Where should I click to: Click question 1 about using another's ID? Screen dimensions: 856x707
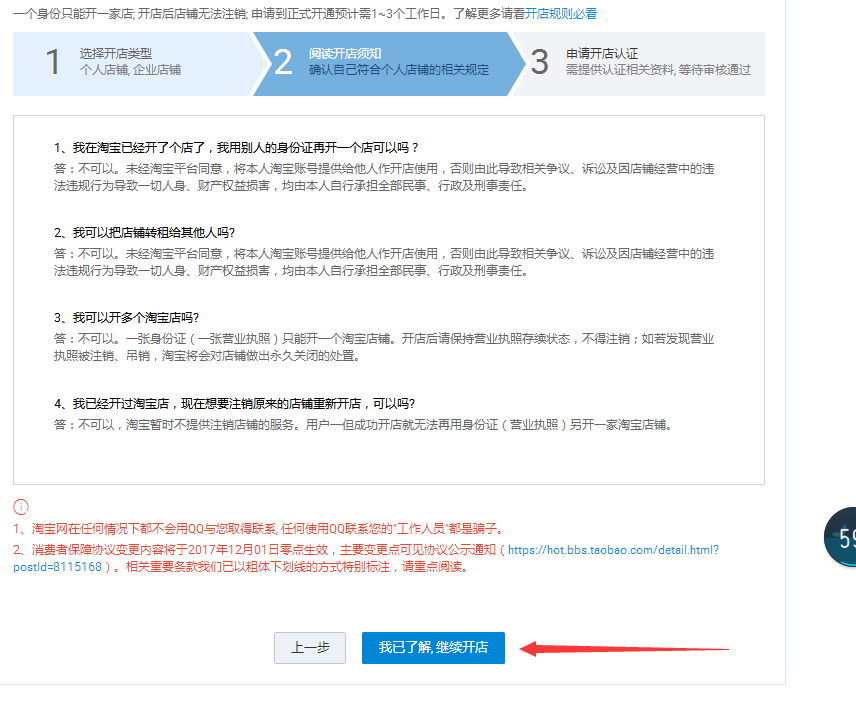236,147
